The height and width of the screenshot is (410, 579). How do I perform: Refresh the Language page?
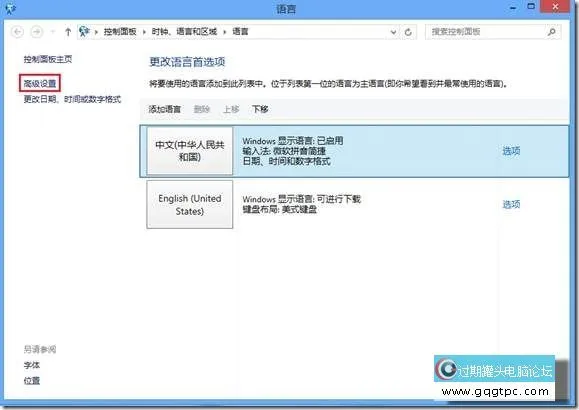click(x=408, y=32)
